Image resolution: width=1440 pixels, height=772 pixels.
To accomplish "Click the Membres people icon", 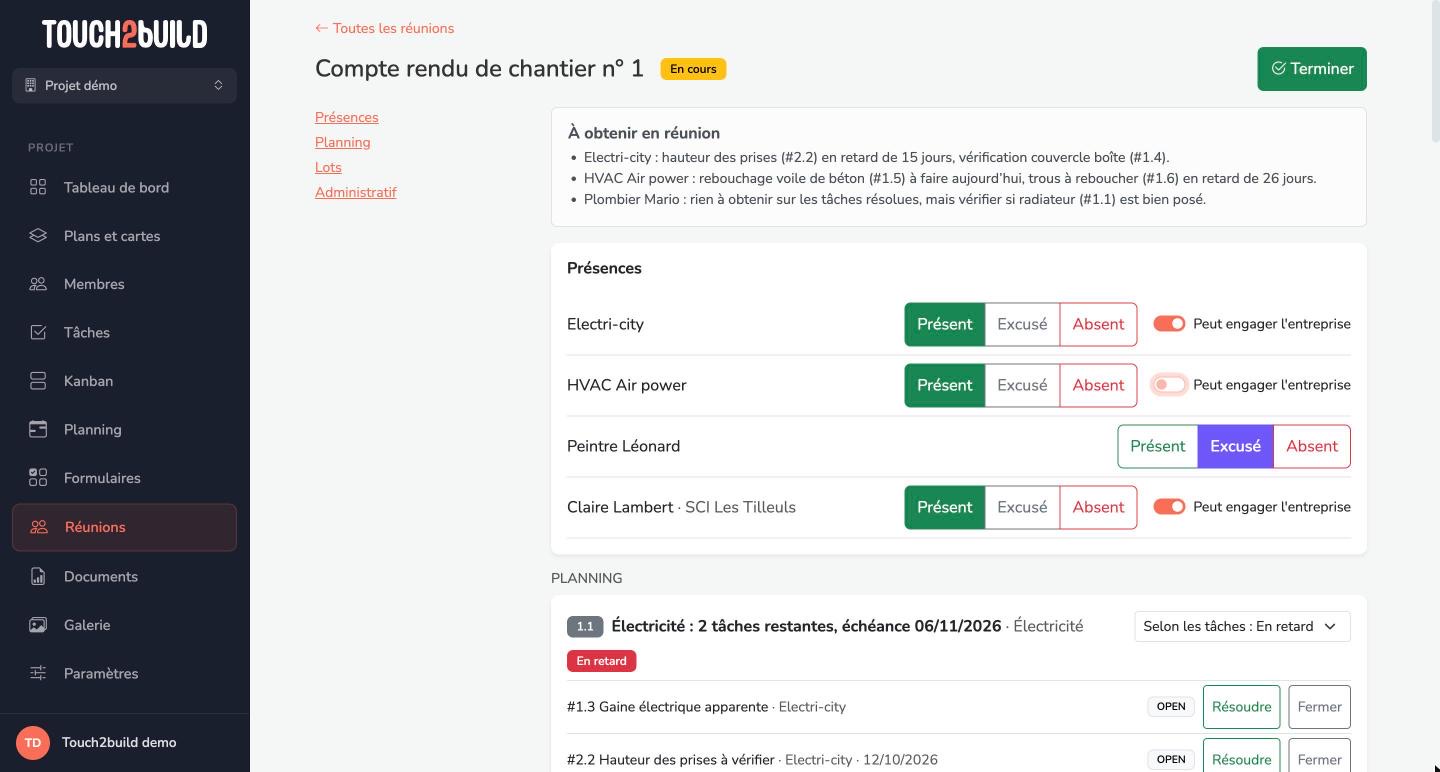I will pos(38,284).
